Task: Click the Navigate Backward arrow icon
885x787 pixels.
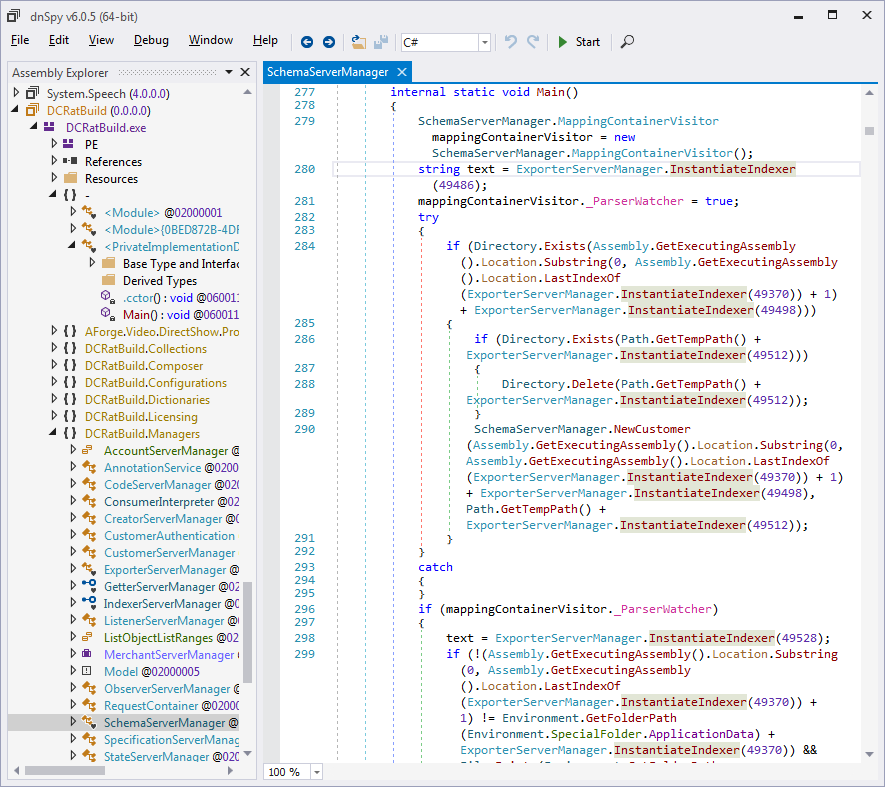Action: pos(306,42)
